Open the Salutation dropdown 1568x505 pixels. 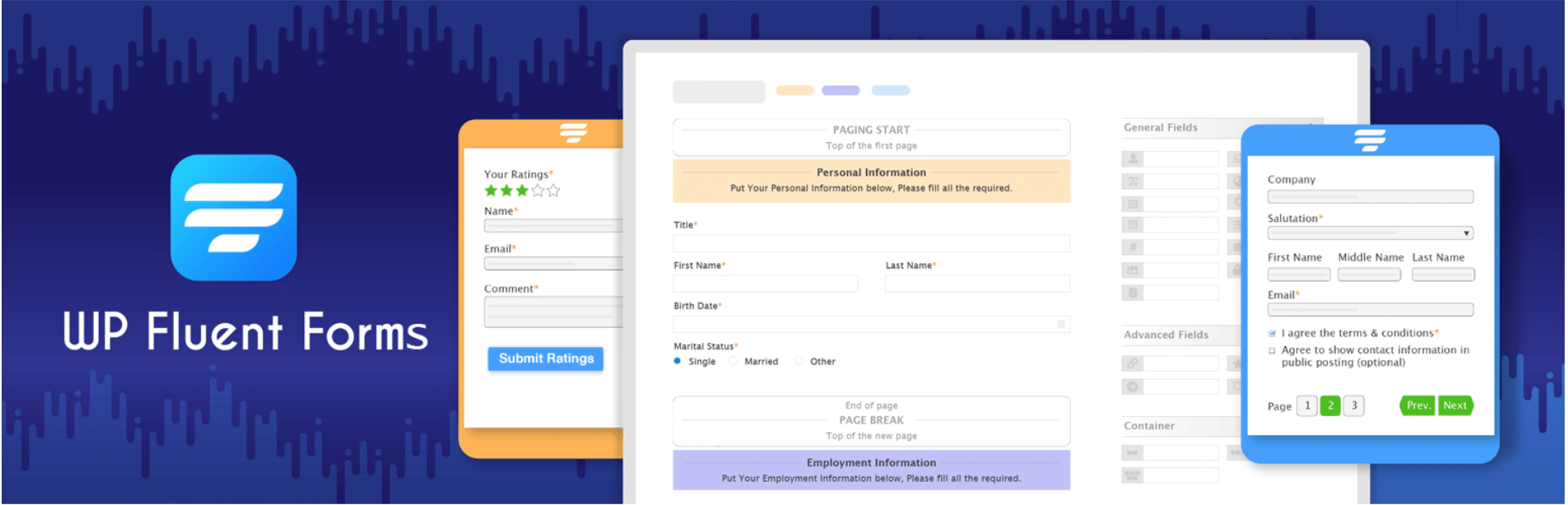1370,233
